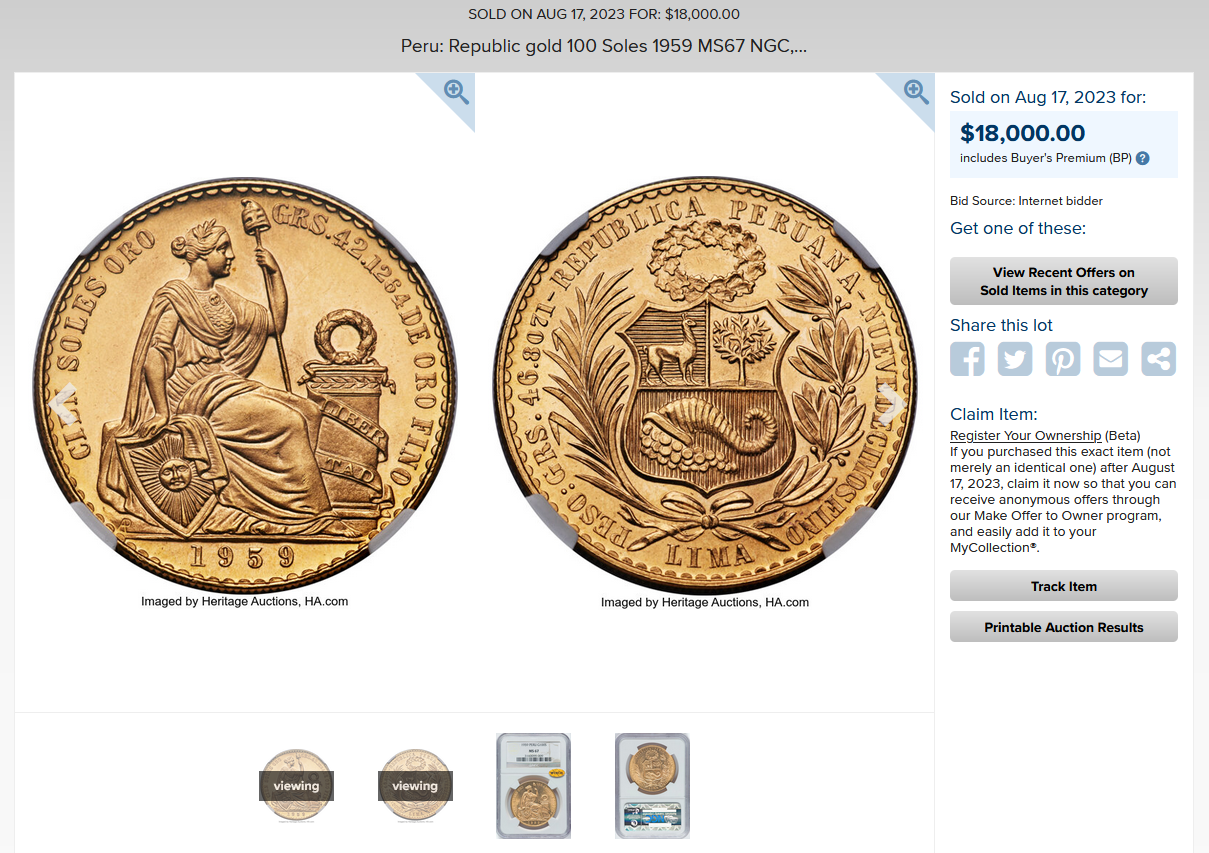1209x853 pixels.
Task: Click the Track Item button
Action: click(x=1064, y=586)
